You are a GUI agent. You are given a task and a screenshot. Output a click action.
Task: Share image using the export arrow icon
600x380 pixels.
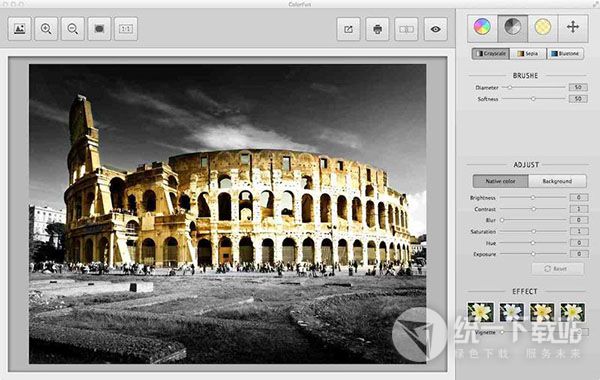[x=348, y=29]
